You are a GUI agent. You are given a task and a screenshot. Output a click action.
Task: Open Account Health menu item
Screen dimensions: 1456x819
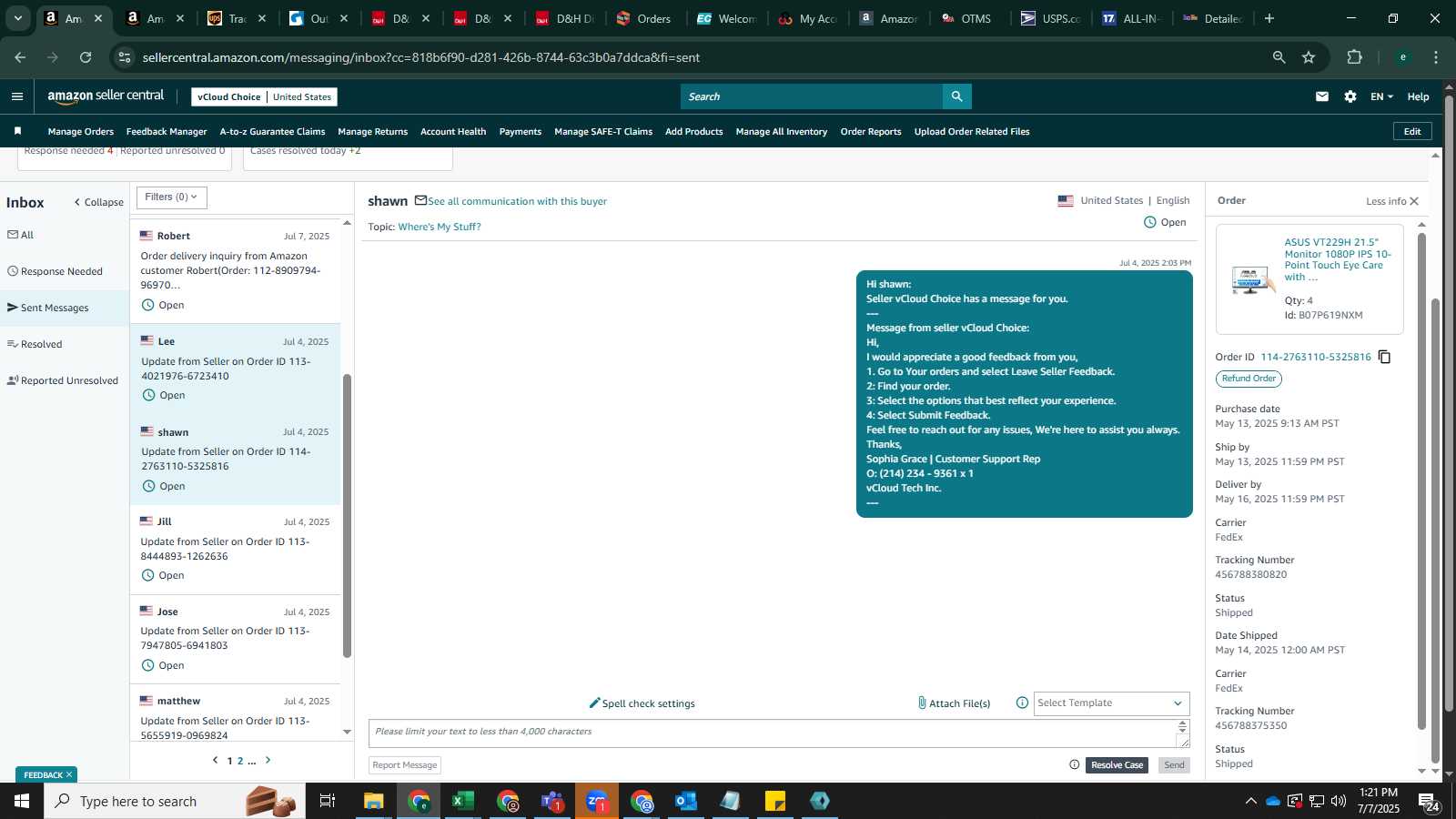pos(453,132)
